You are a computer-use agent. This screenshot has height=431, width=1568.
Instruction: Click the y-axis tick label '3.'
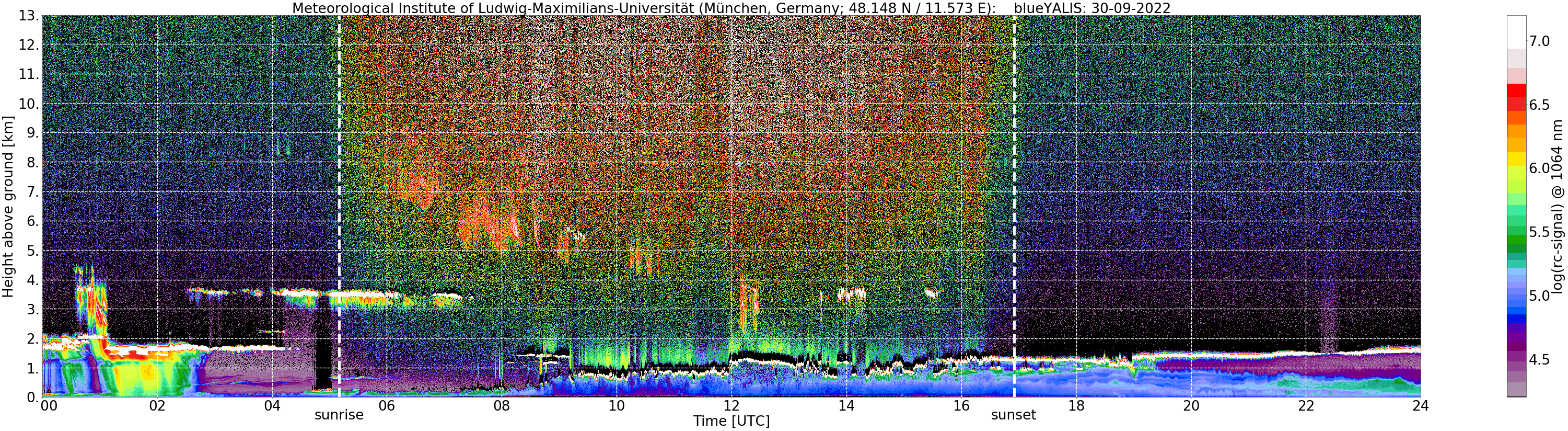pos(33,309)
